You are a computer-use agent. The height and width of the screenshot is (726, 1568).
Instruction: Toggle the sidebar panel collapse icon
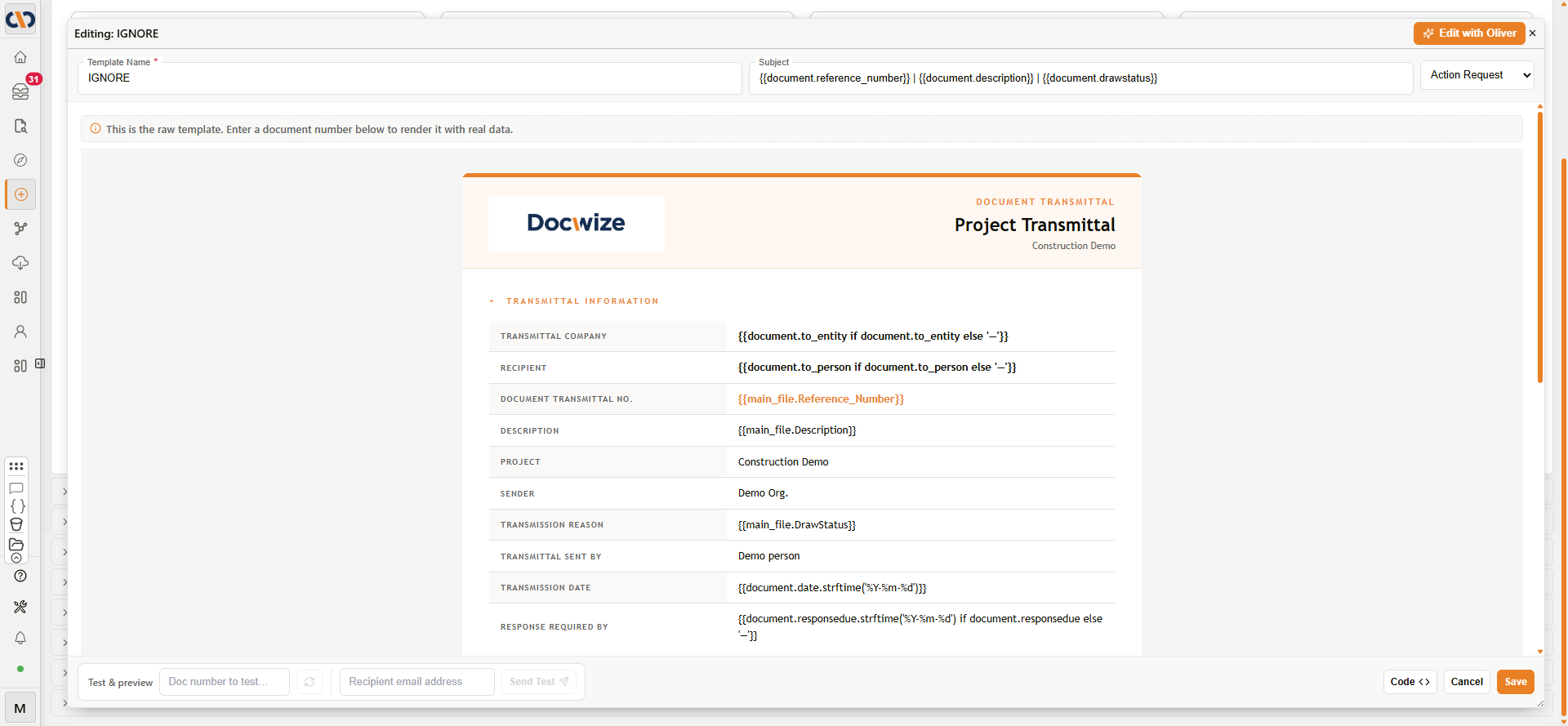coord(40,363)
